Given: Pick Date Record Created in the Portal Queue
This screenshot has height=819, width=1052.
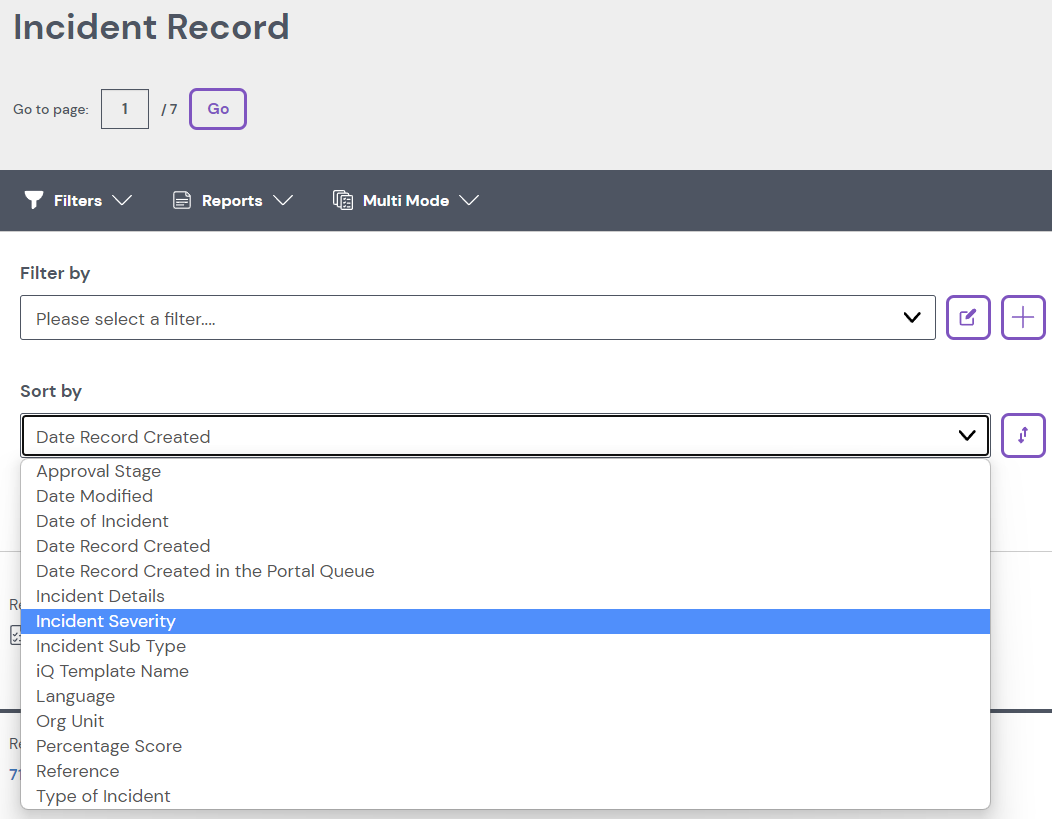Looking at the screenshot, I should coord(205,572).
